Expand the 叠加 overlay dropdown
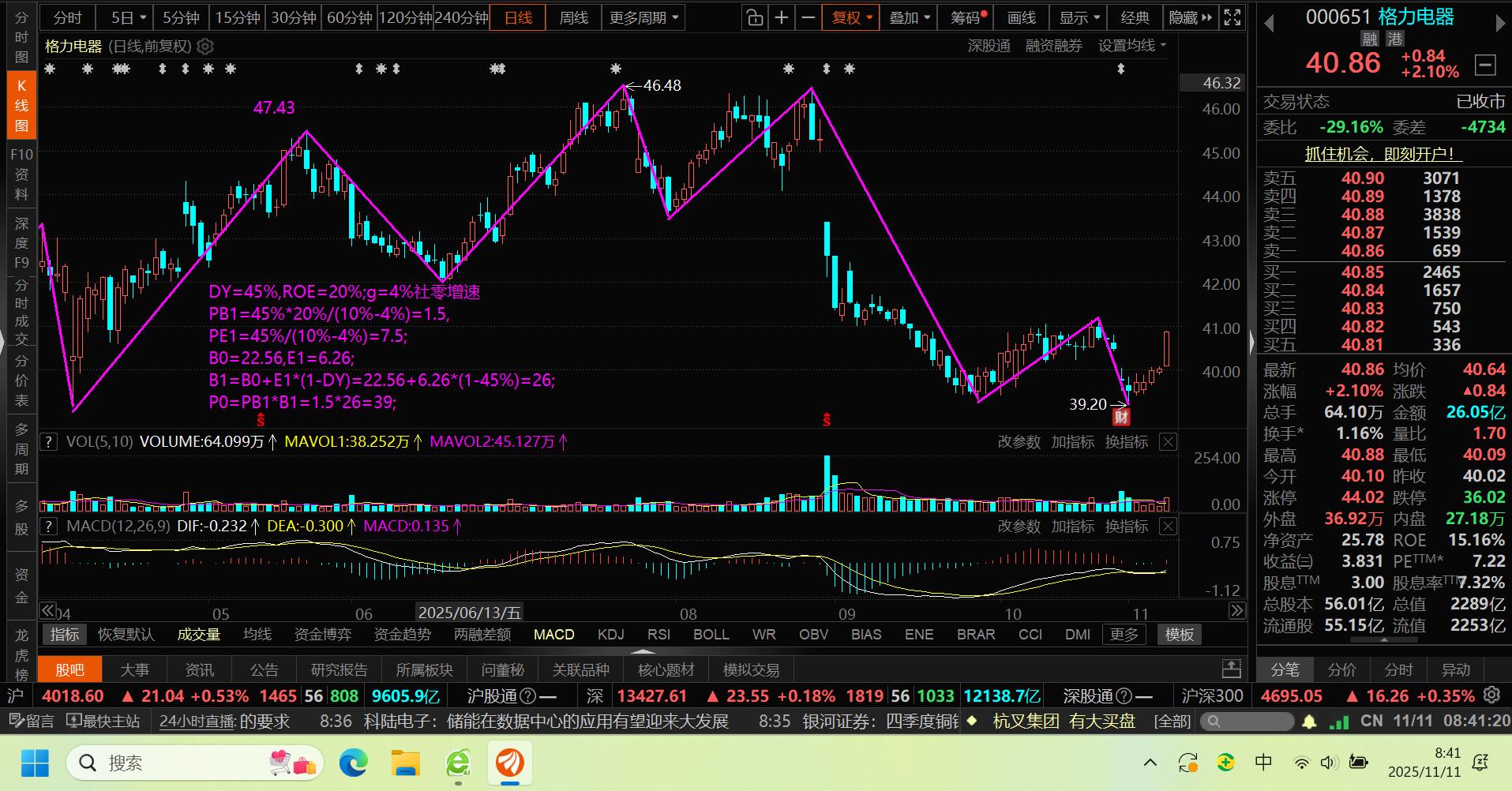 tap(910, 17)
